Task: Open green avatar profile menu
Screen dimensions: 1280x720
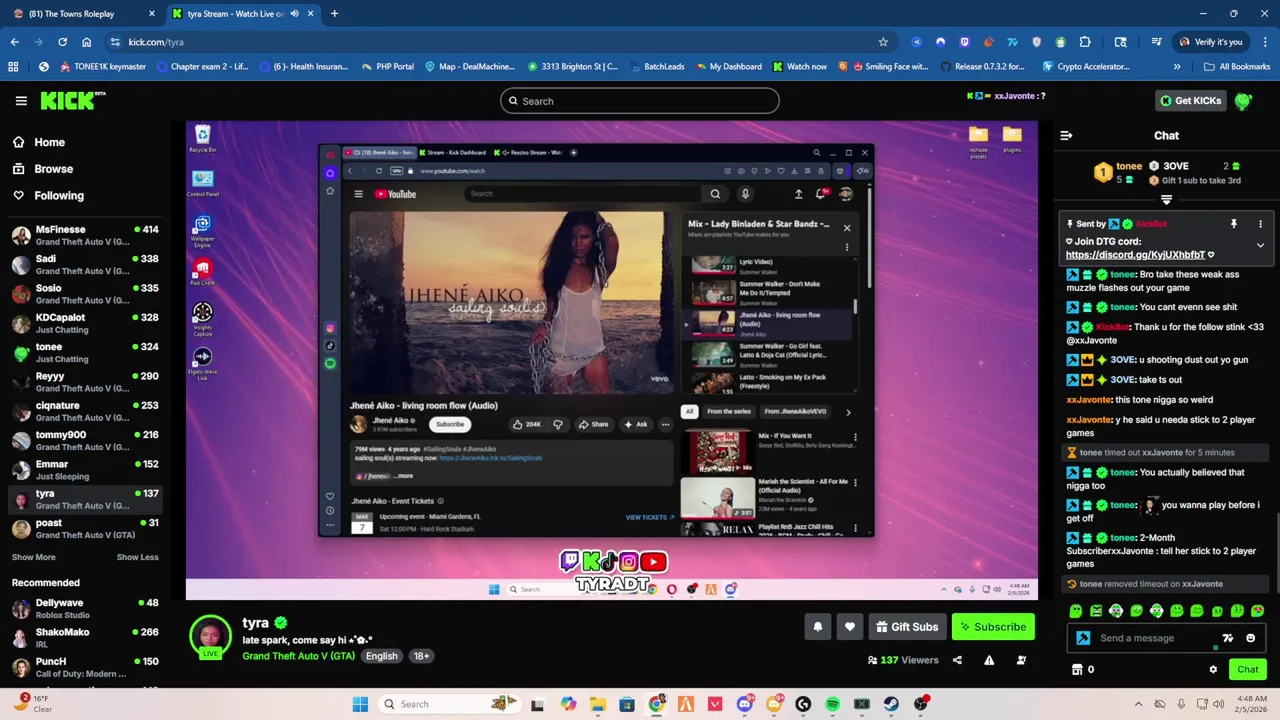Action: pos(1243,100)
